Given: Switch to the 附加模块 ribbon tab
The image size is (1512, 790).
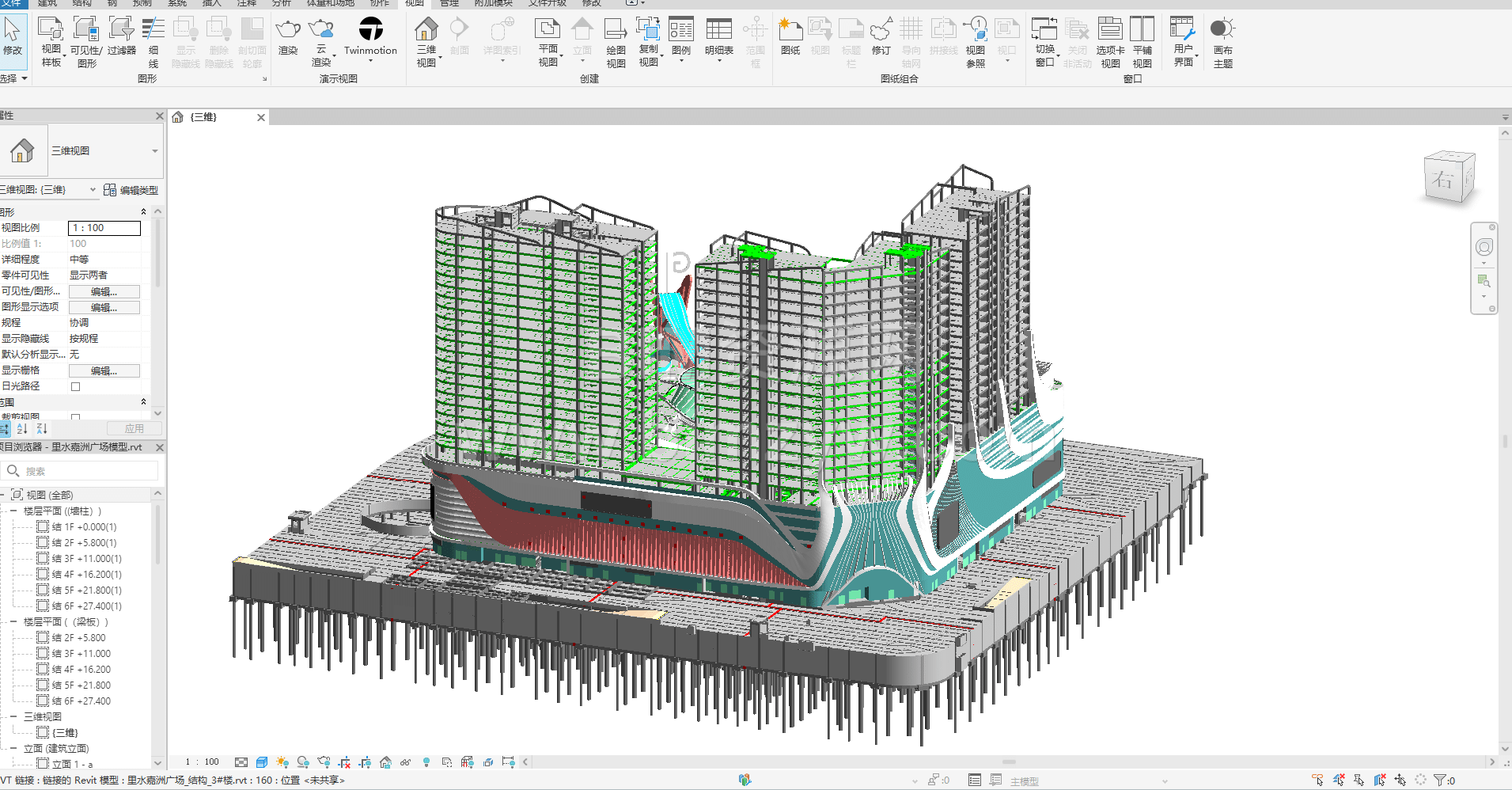Looking at the screenshot, I should pyautogui.click(x=493, y=3).
